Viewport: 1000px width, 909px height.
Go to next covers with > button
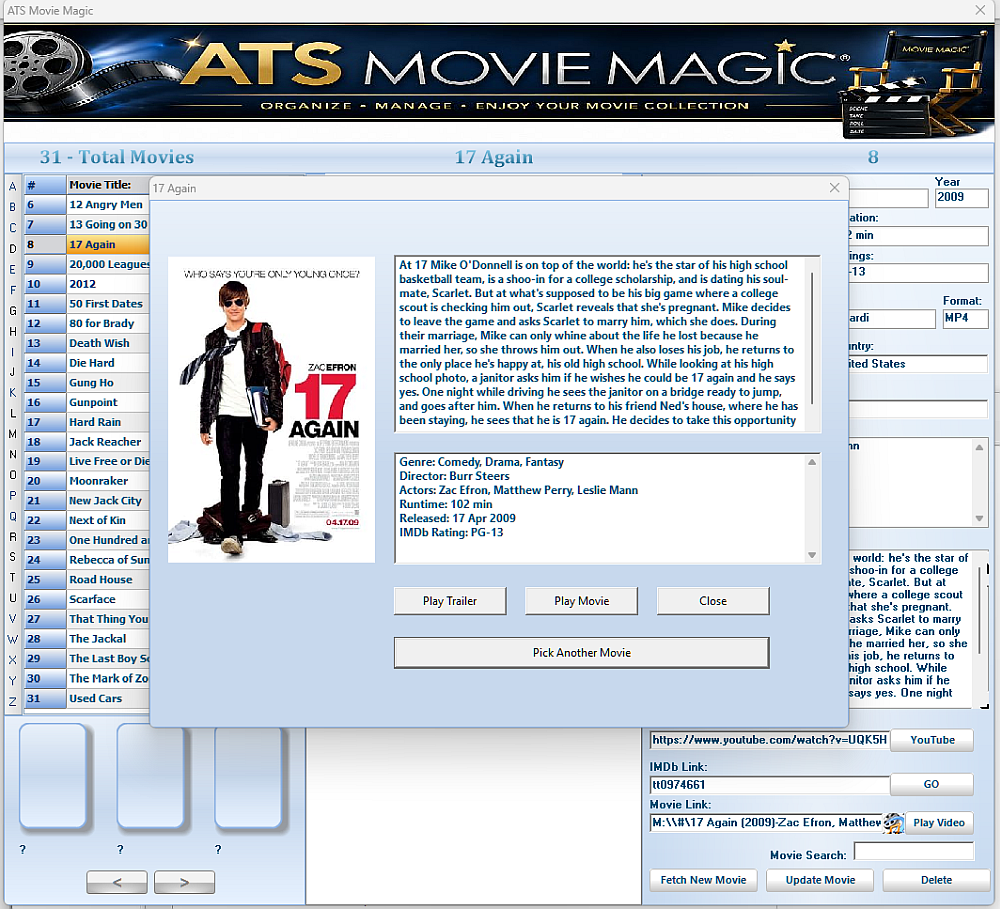click(x=184, y=882)
